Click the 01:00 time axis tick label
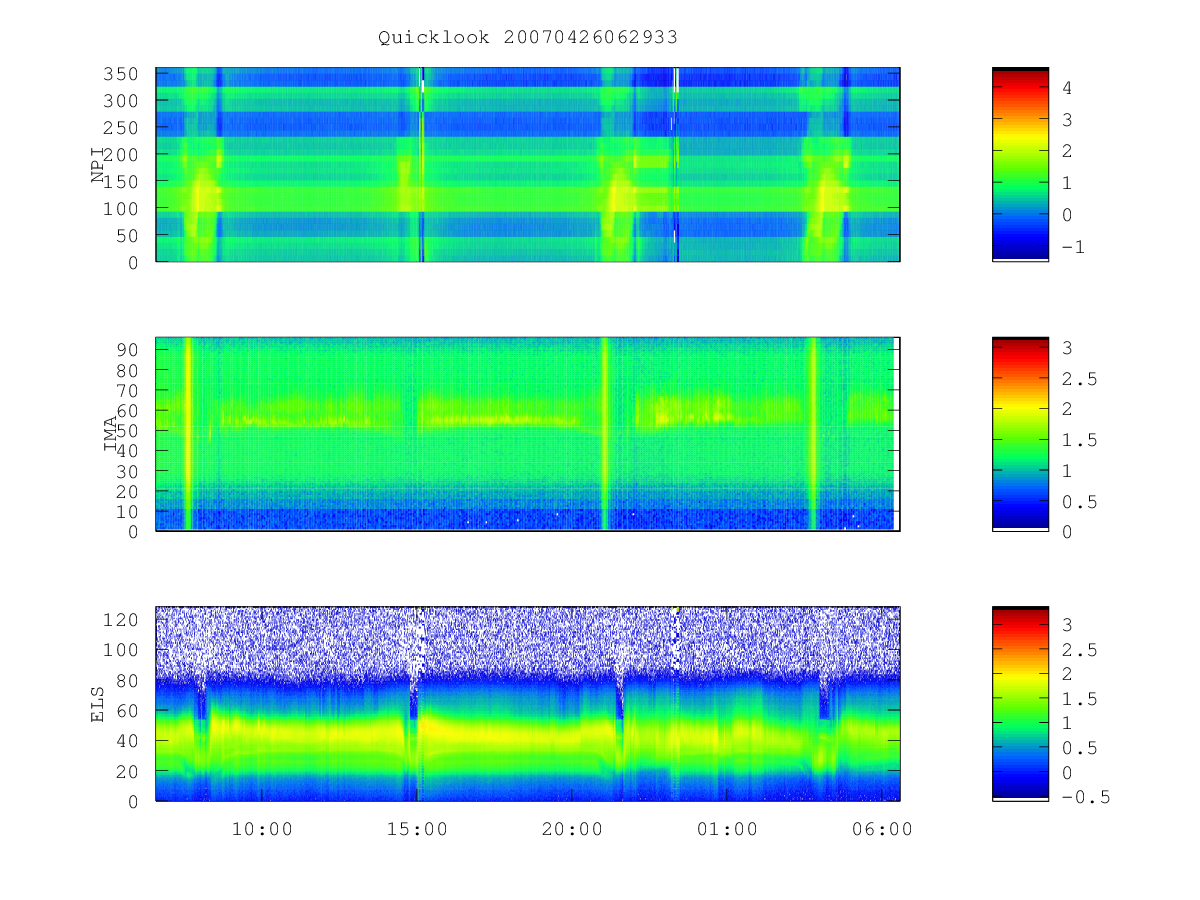Image resolution: width=1200 pixels, height=900 pixels. 727,829
